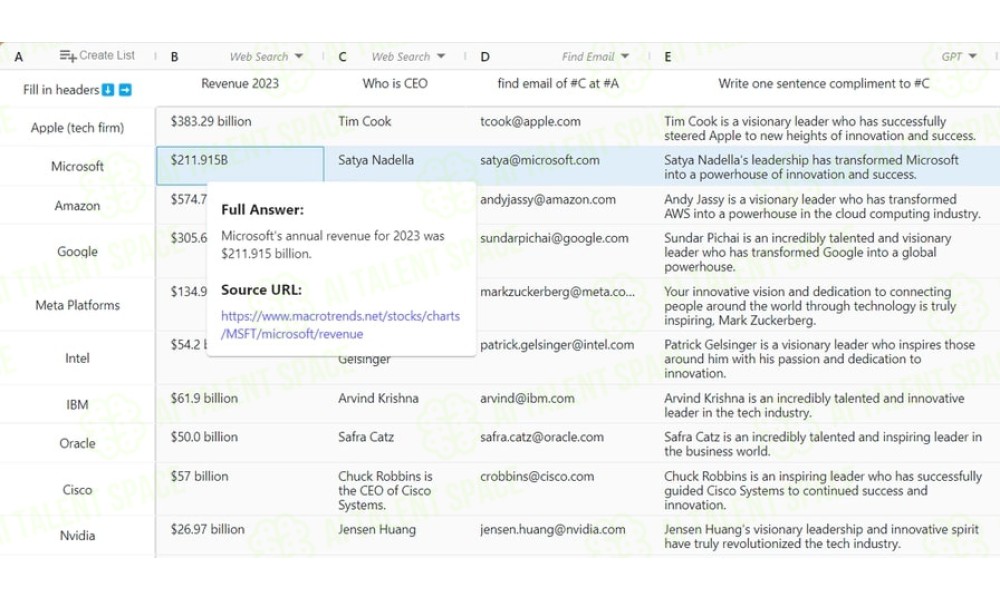This screenshot has height=600, width=1000.
Task: Click the Sundar Pichai compliment sentence cell
Action: (x=825, y=251)
